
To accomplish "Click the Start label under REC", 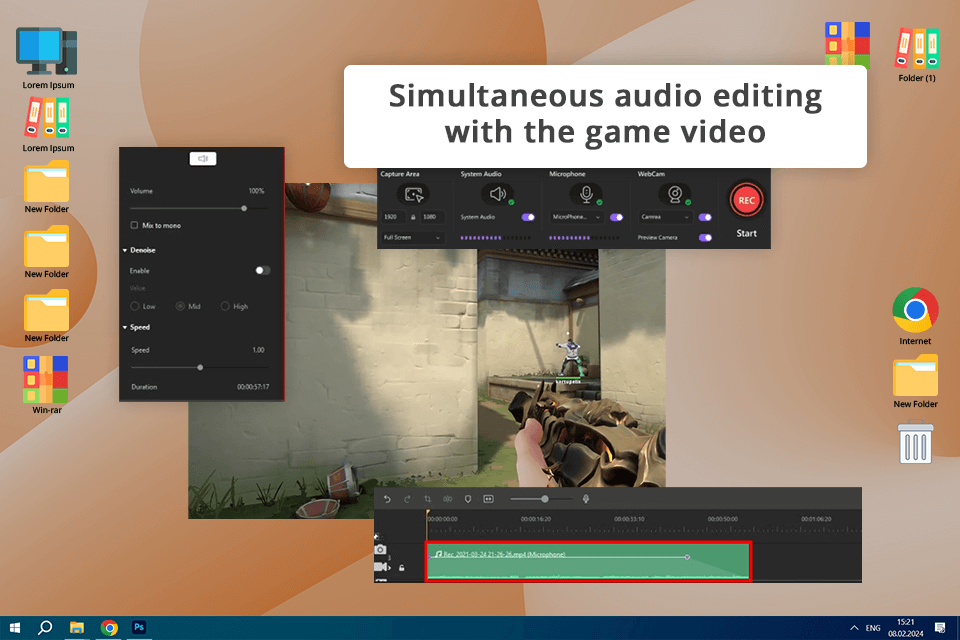I will pyautogui.click(x=746, y=233).
